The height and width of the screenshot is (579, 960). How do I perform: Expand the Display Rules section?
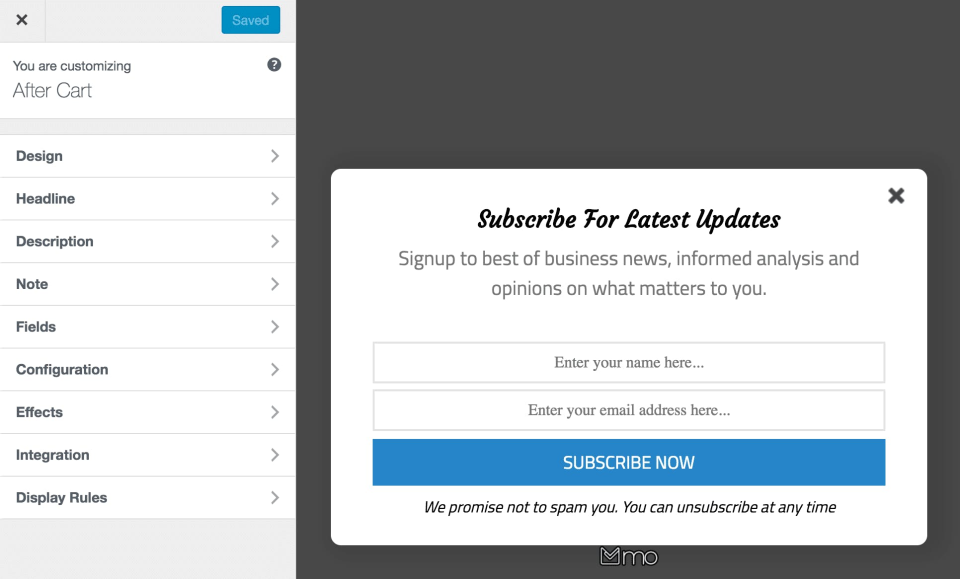pyautogui.click(x=148, y=497)
